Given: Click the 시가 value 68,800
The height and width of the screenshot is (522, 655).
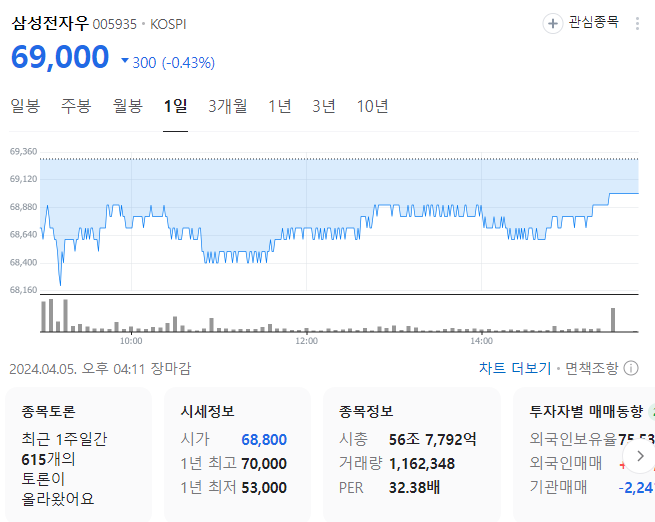Looking at the screenshot, I should click(x=264, y=439).
